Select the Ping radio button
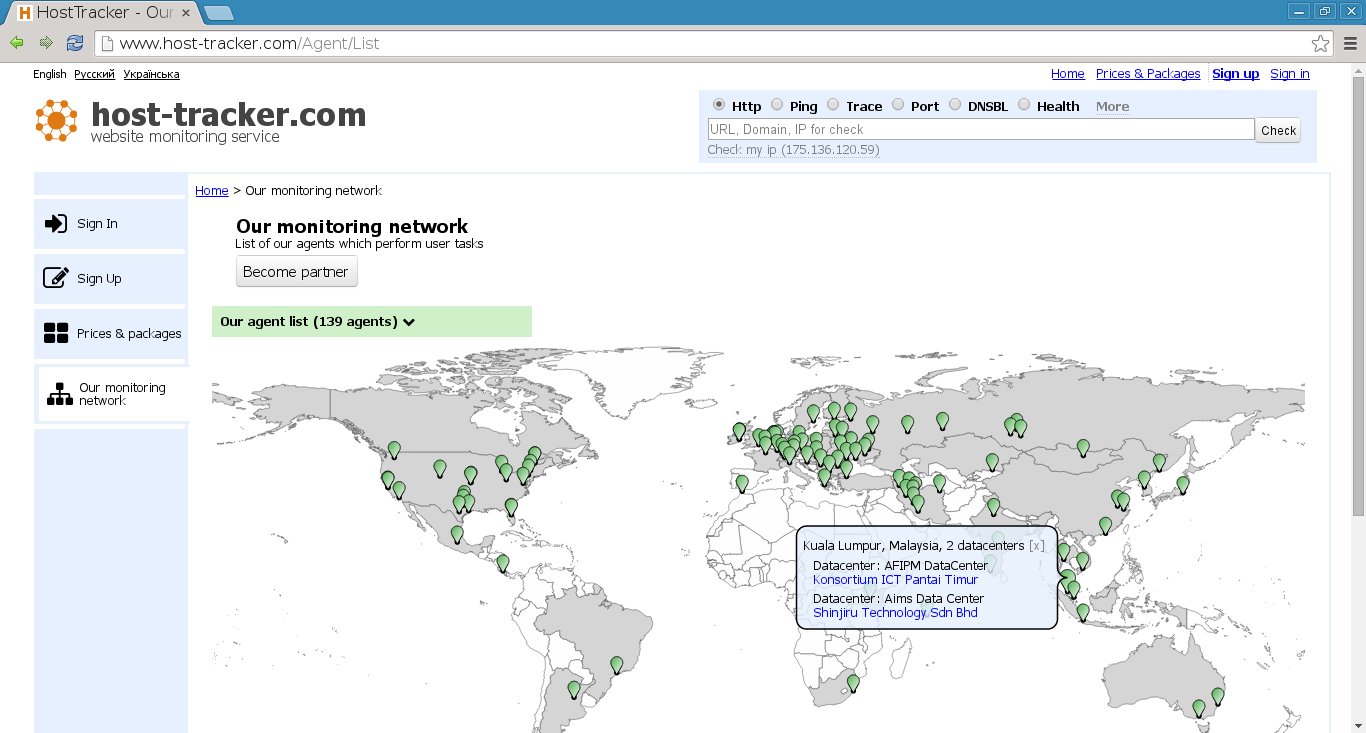The height and width of the screenshot is (733, 1366). [777, 105]
